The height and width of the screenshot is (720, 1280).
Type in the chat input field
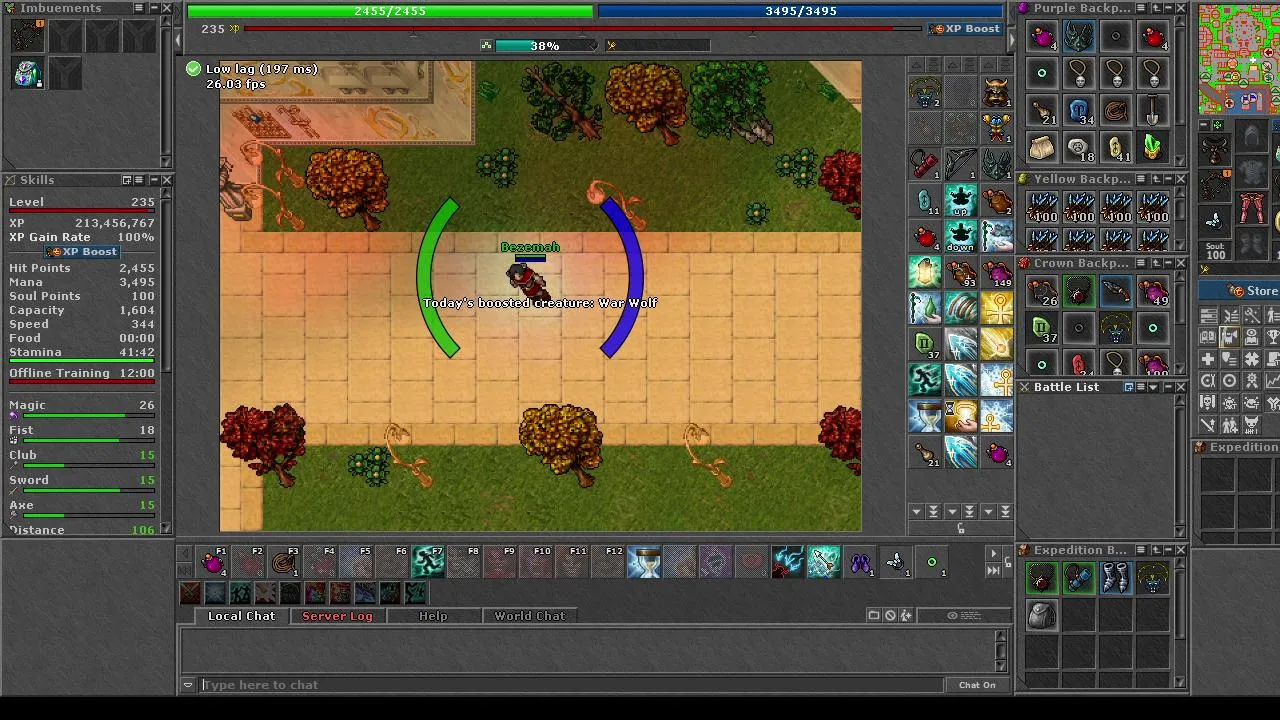[571, 685]
